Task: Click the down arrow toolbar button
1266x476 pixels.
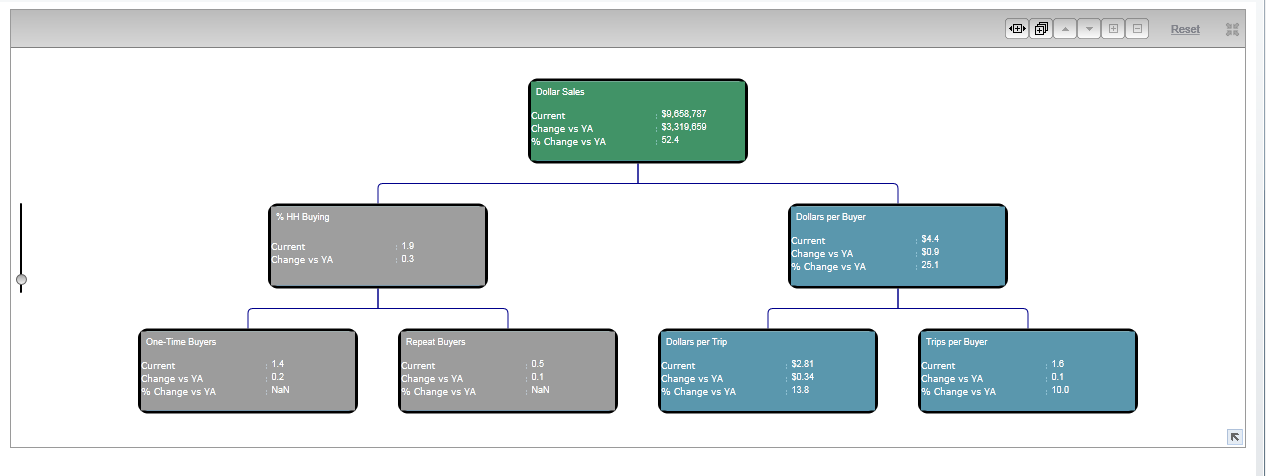Action: (1089, 29)
